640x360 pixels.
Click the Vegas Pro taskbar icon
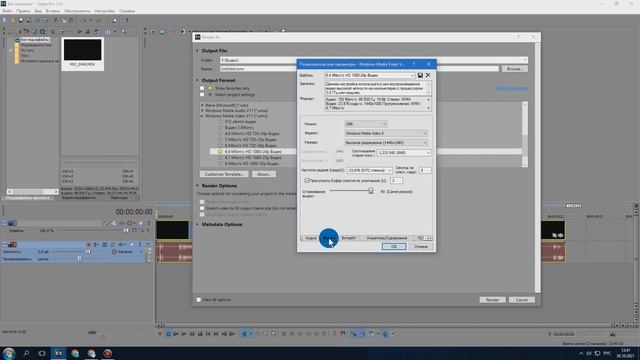[58, 353]
